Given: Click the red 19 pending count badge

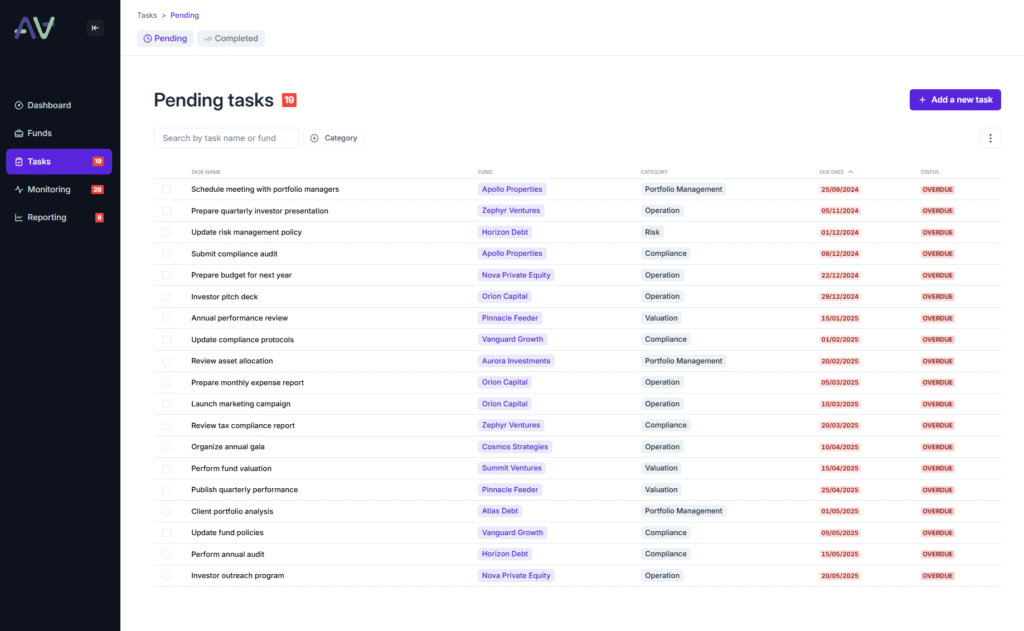Looking at the screenshot, I should click(x=289, y=100).
